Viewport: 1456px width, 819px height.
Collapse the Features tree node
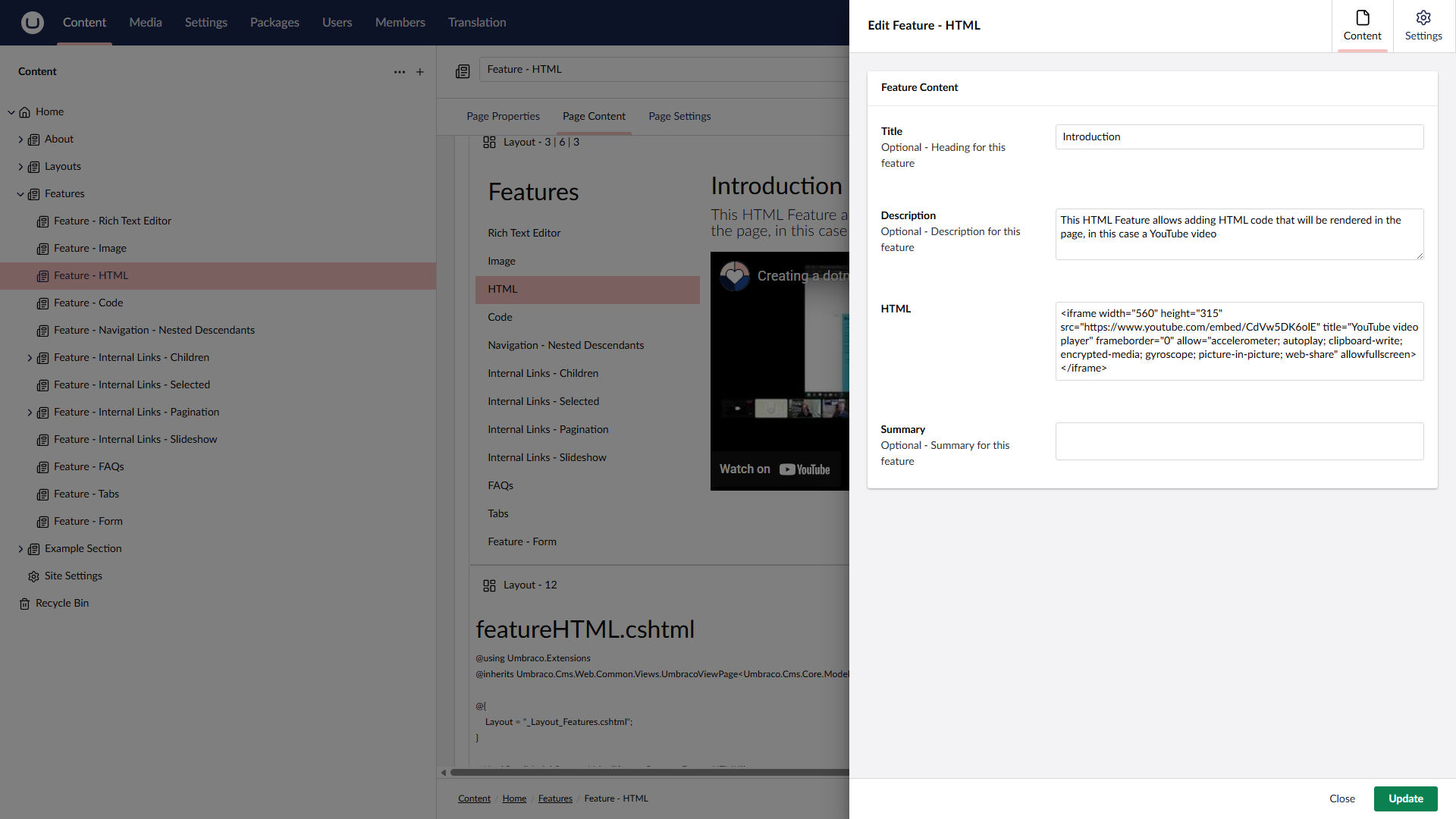click(20, 194)
